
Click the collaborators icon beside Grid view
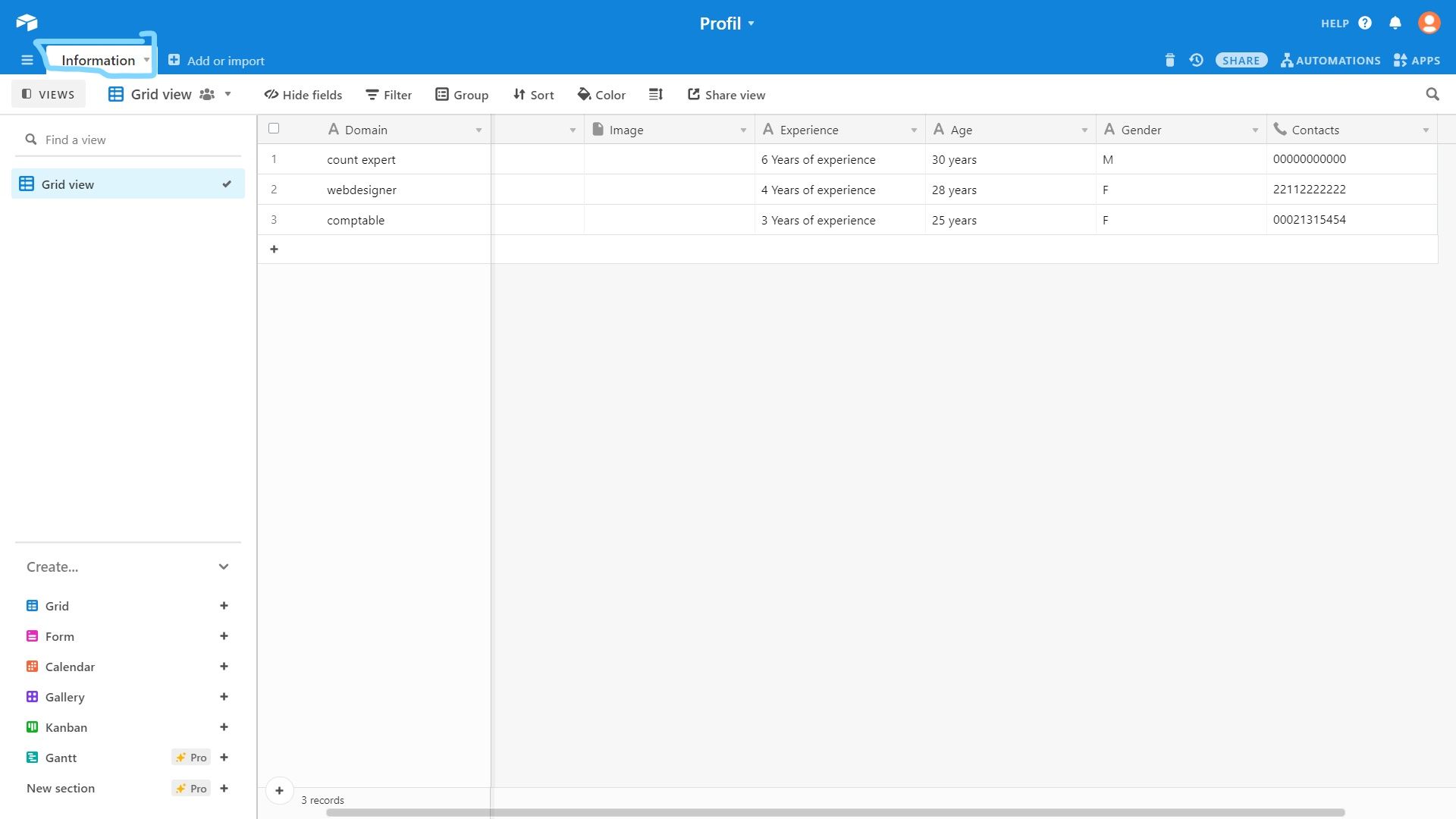tap(207, 95)
